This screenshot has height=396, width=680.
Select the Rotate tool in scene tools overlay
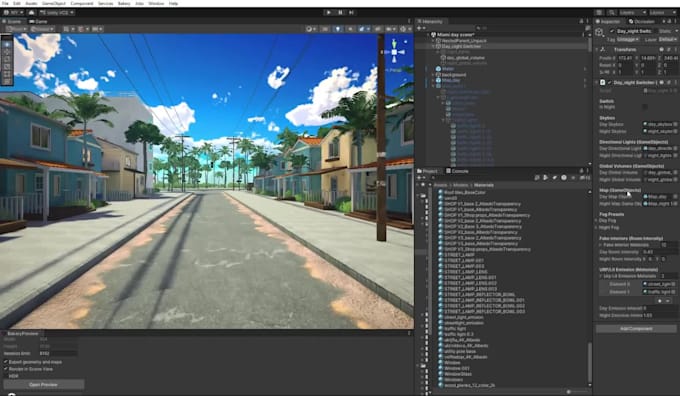click(x=7, y=59)
